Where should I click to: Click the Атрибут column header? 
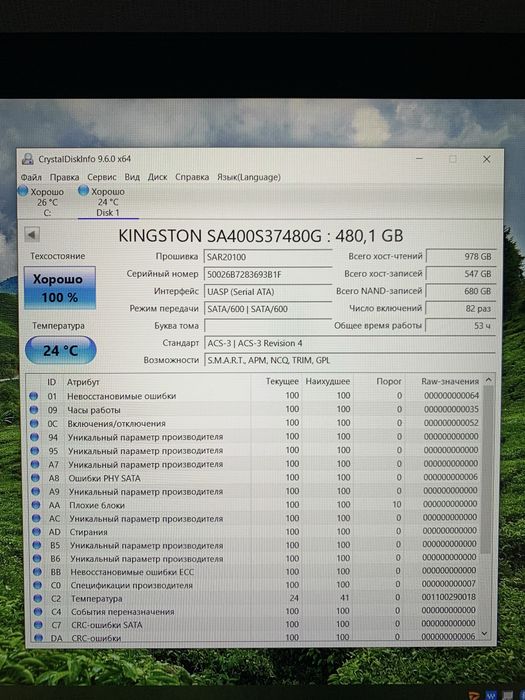pos(83,382)
